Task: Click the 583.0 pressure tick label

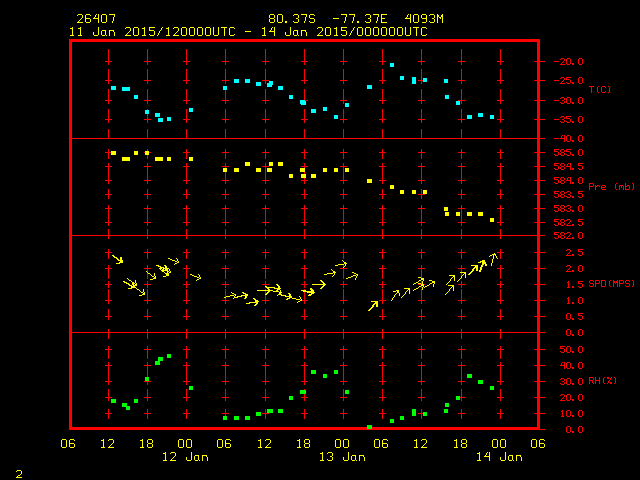Action: [x=569, y=209]
